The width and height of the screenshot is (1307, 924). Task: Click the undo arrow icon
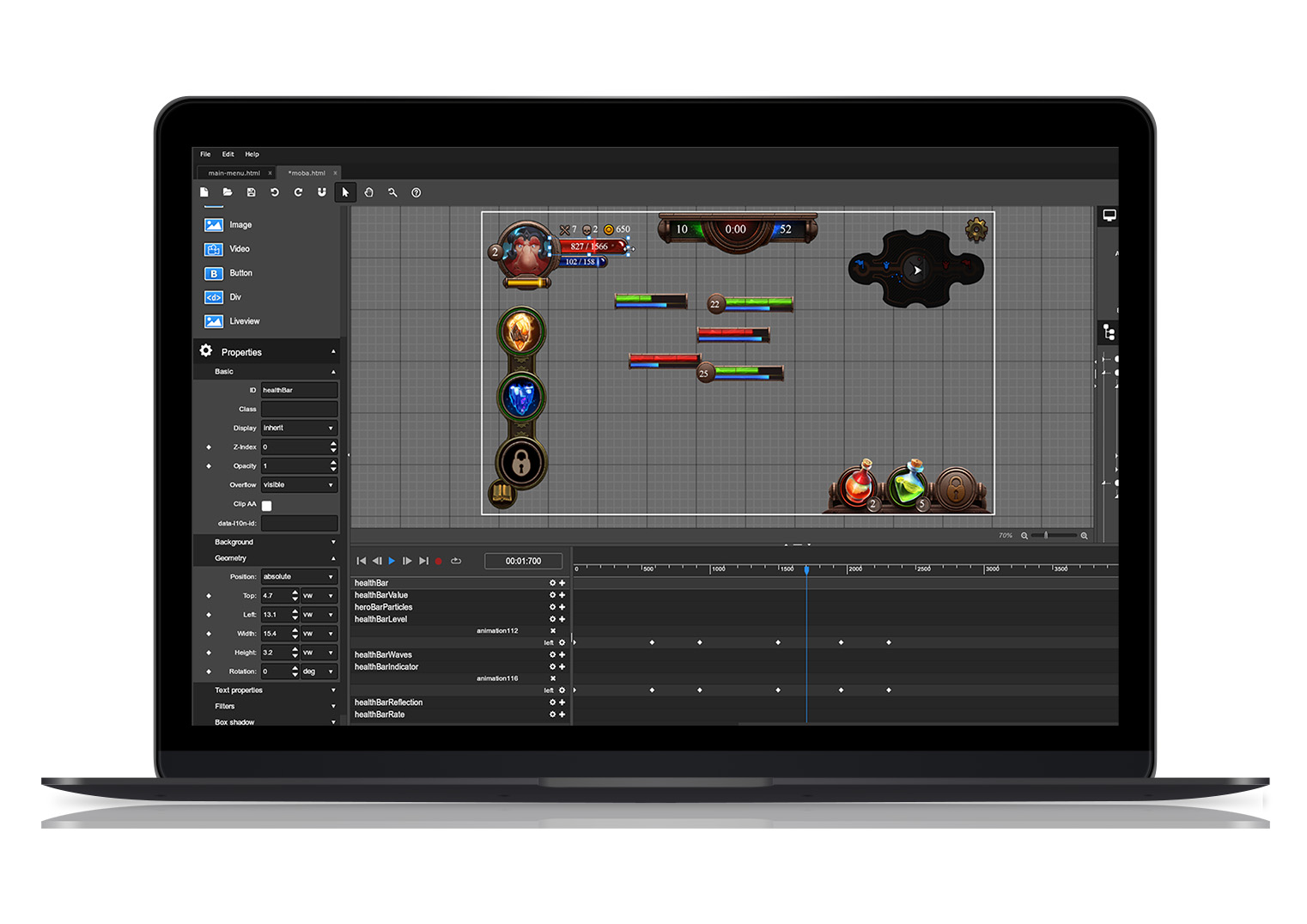coord(274,192)
